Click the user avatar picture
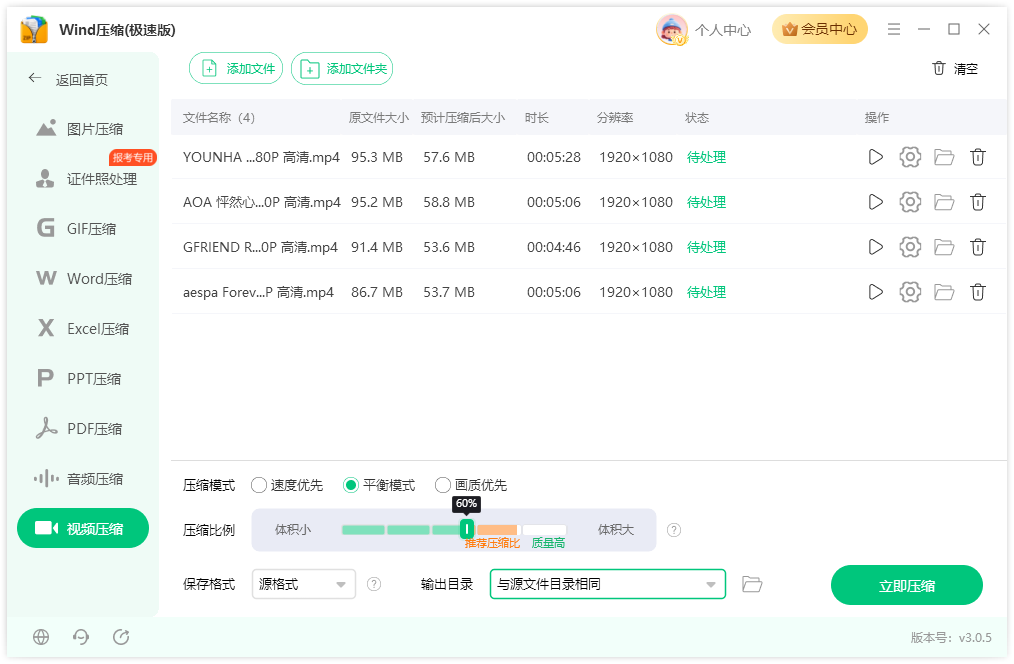This screenshot has width=1014, height=664. (671, 30)
